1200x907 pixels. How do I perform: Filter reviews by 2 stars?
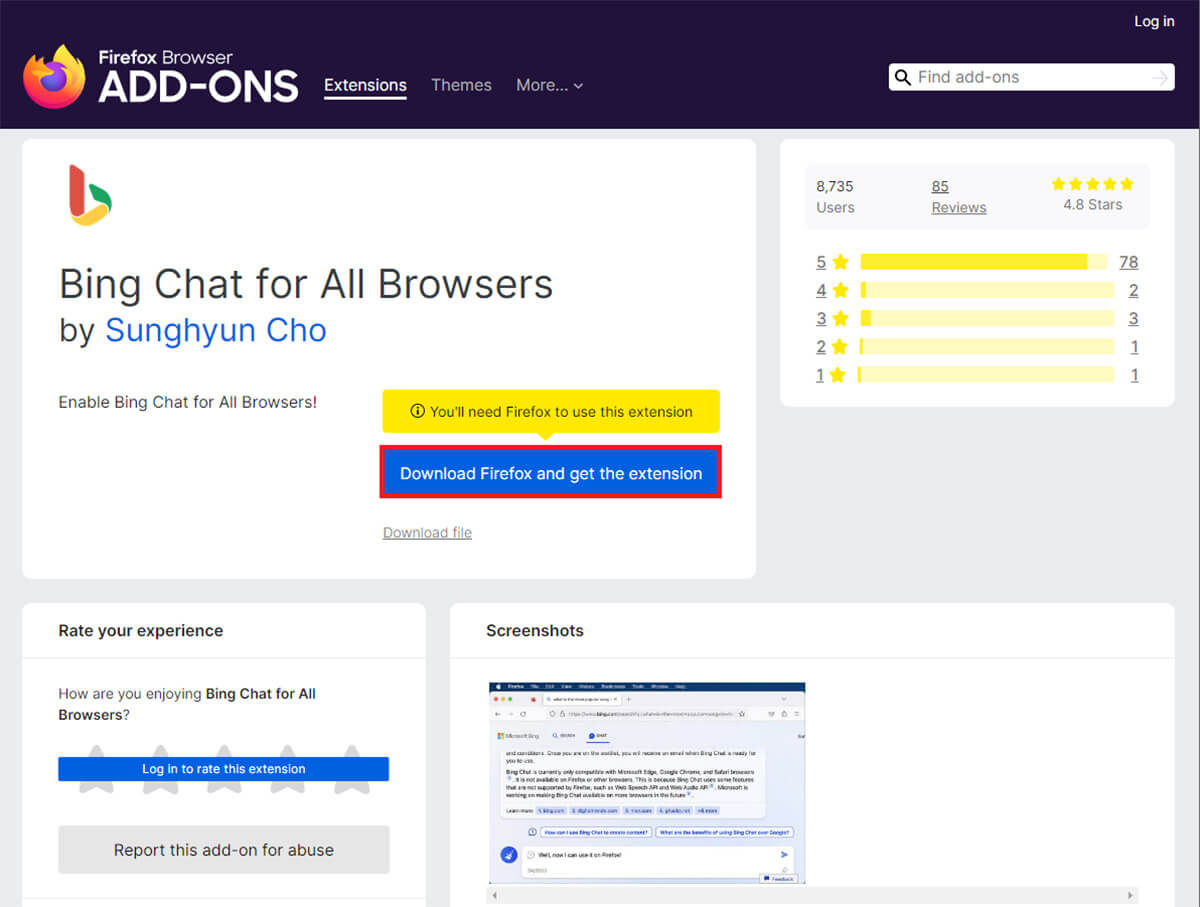[x=832, y=346]
